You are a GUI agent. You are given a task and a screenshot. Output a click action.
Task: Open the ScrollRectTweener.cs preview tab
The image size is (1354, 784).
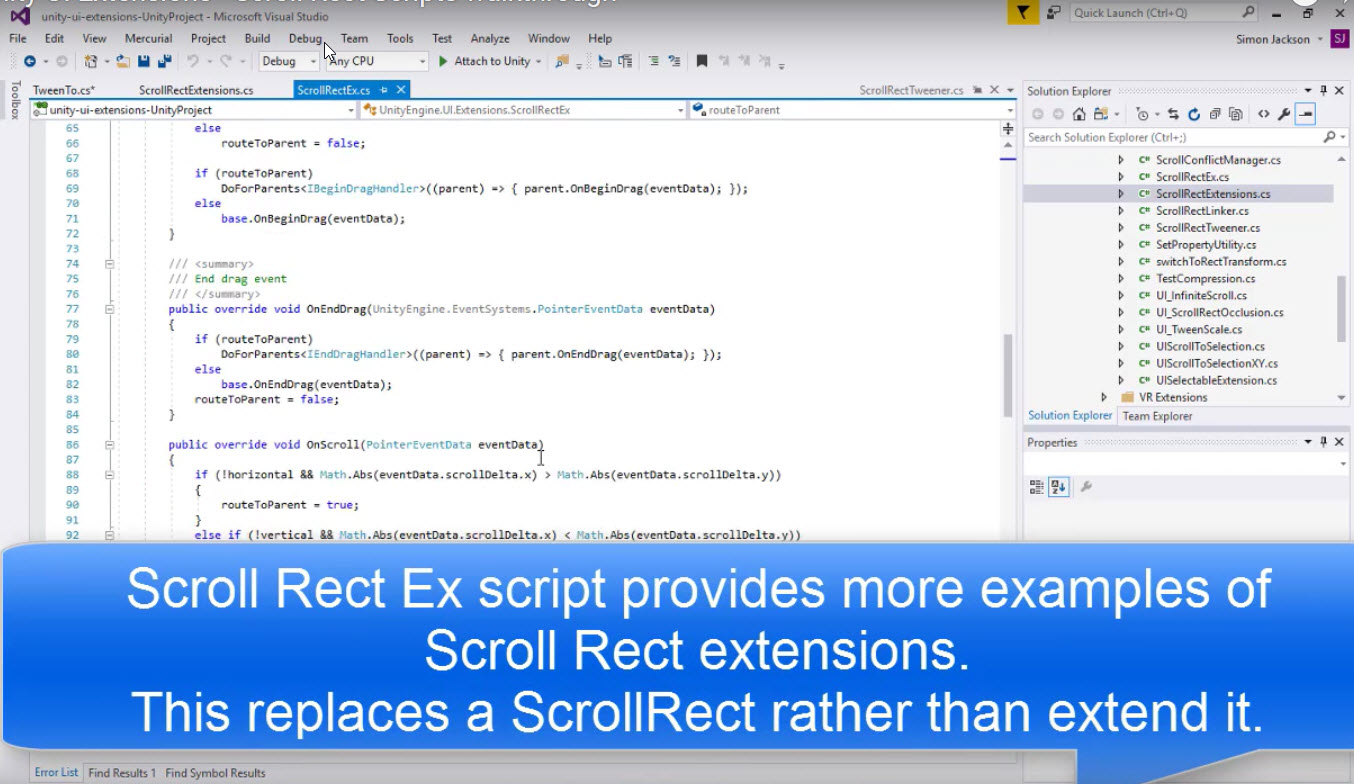click(x=911, y=90)
